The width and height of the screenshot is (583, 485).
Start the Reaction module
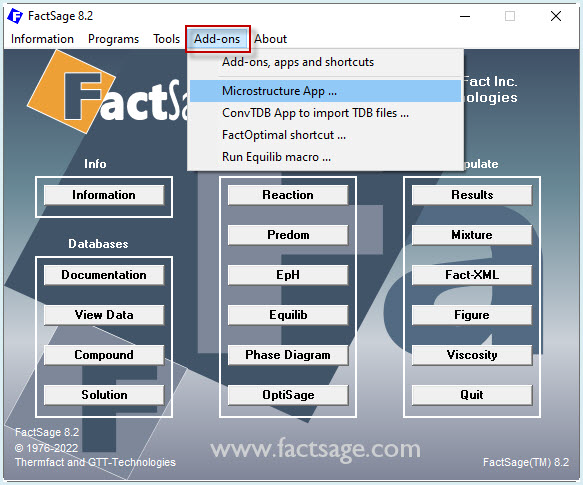(x=288, y=195)
